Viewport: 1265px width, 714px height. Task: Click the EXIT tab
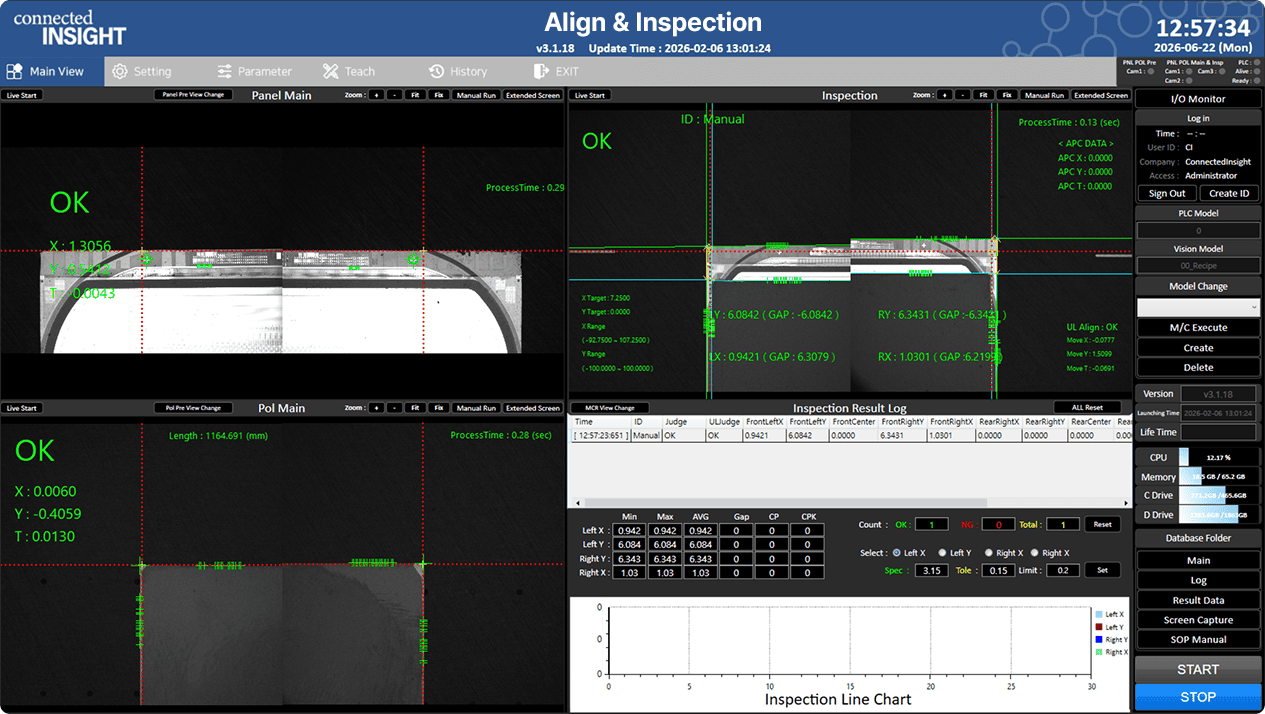click(x=556, y=72)
